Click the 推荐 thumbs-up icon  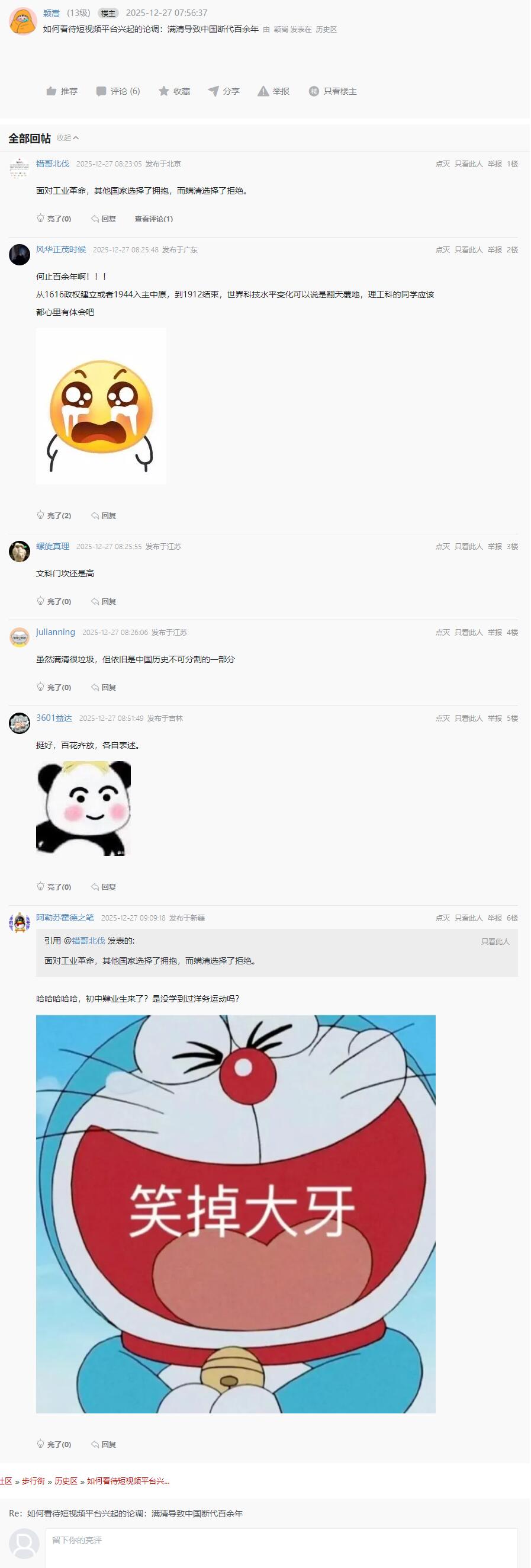pos(51,91)
